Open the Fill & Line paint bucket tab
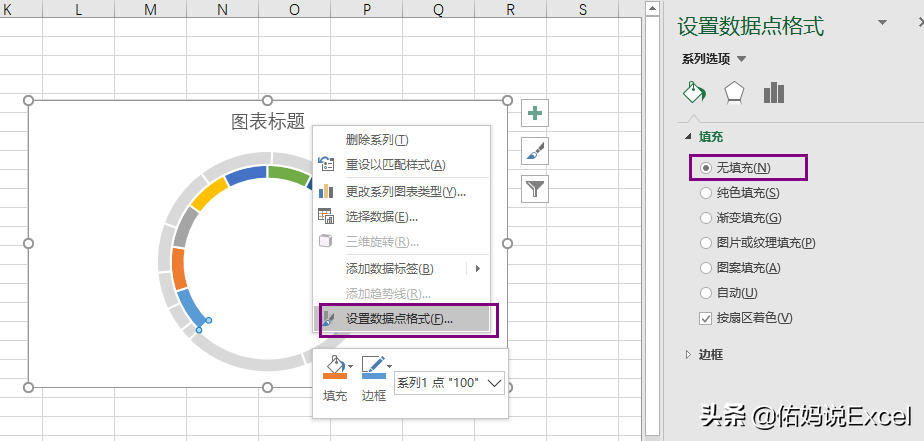This screenshot has height=441, width=924. (x=694, y=93)
